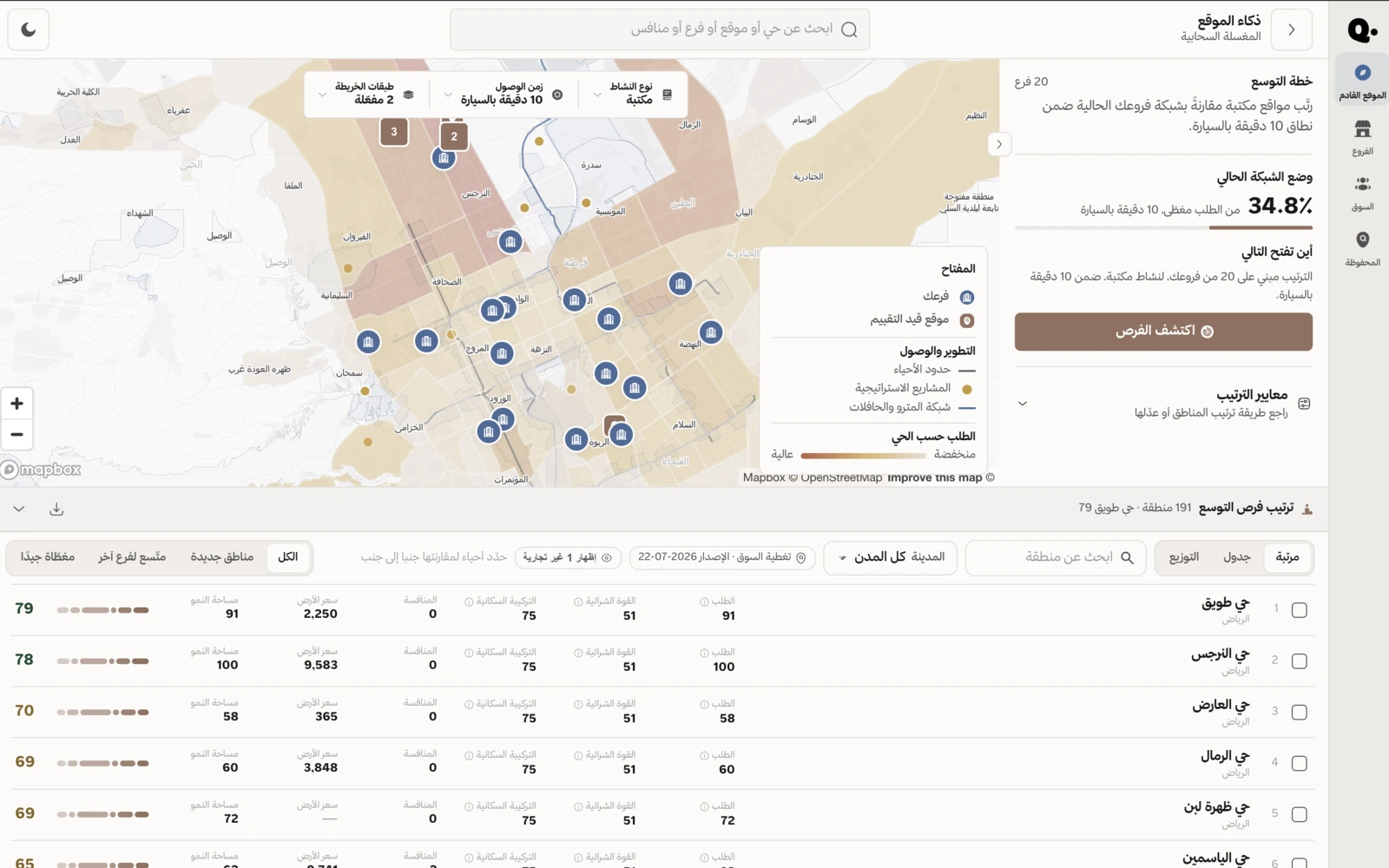Click map cluster marker labeled 3
The image size is (1389, 868).
[x=394, y=132]
